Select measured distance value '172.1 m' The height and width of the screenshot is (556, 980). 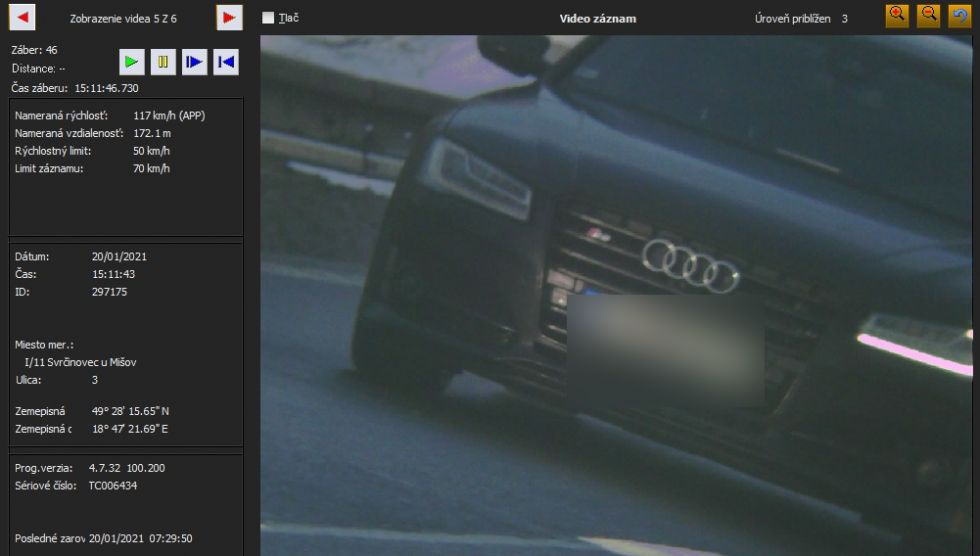click(x=152, y=133)
